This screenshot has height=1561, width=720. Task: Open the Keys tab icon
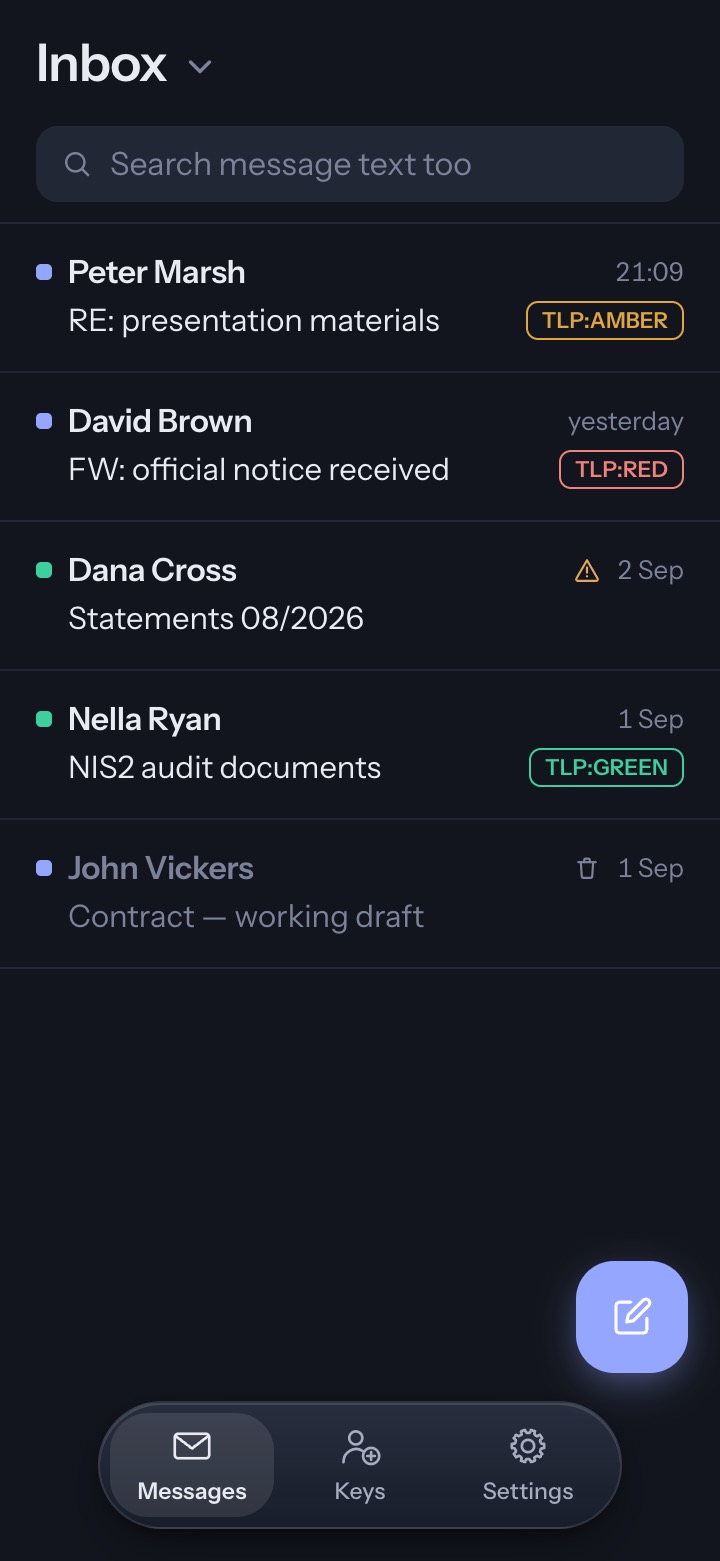(x=360, y=1446)
